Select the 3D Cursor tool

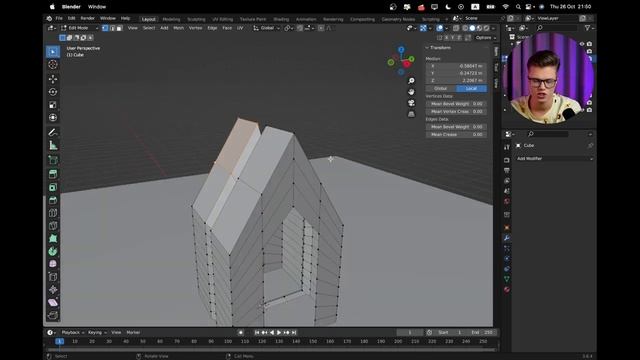coord(53,64)
